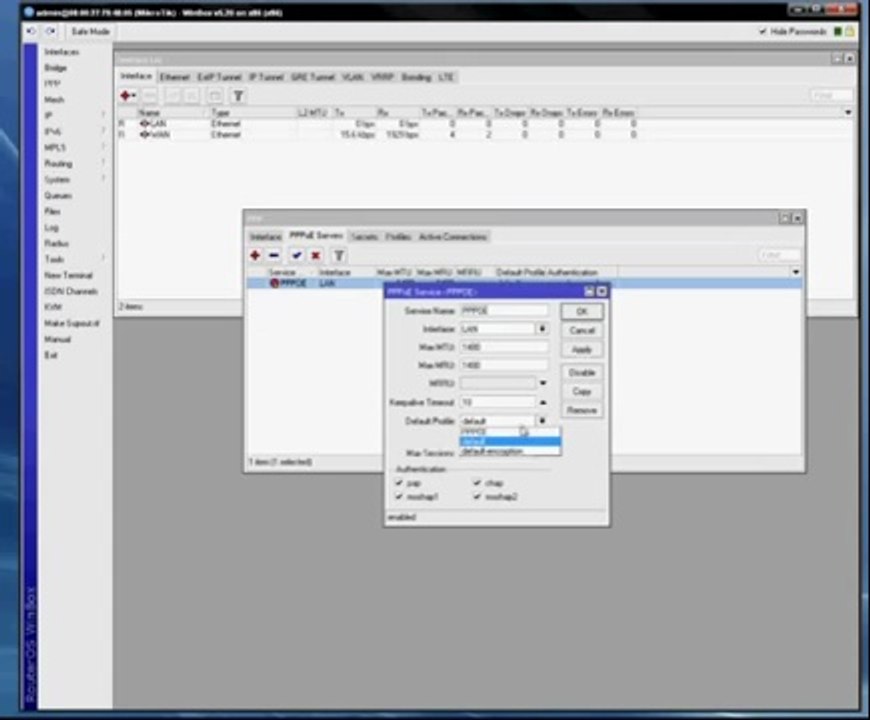Click Apply in PPPoE Service dialog
The height and width of the screenshot is (720, 870).
pos(581,349)
